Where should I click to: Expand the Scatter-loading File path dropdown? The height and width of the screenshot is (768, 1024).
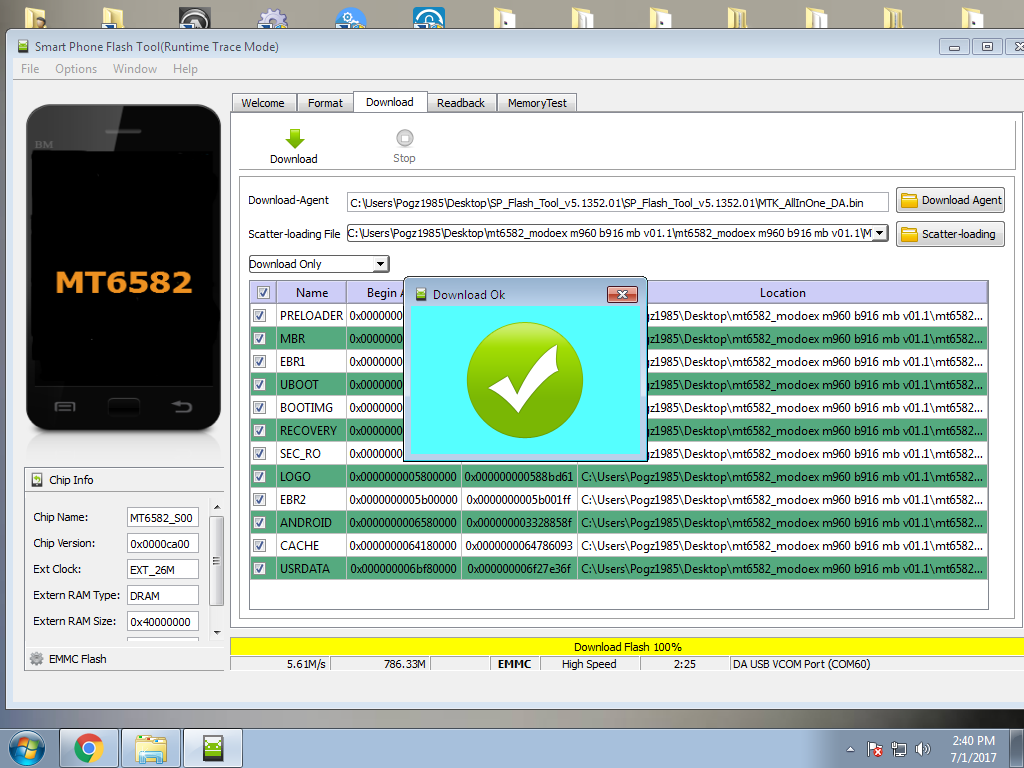pyautogui.click(x=880, y=234)
